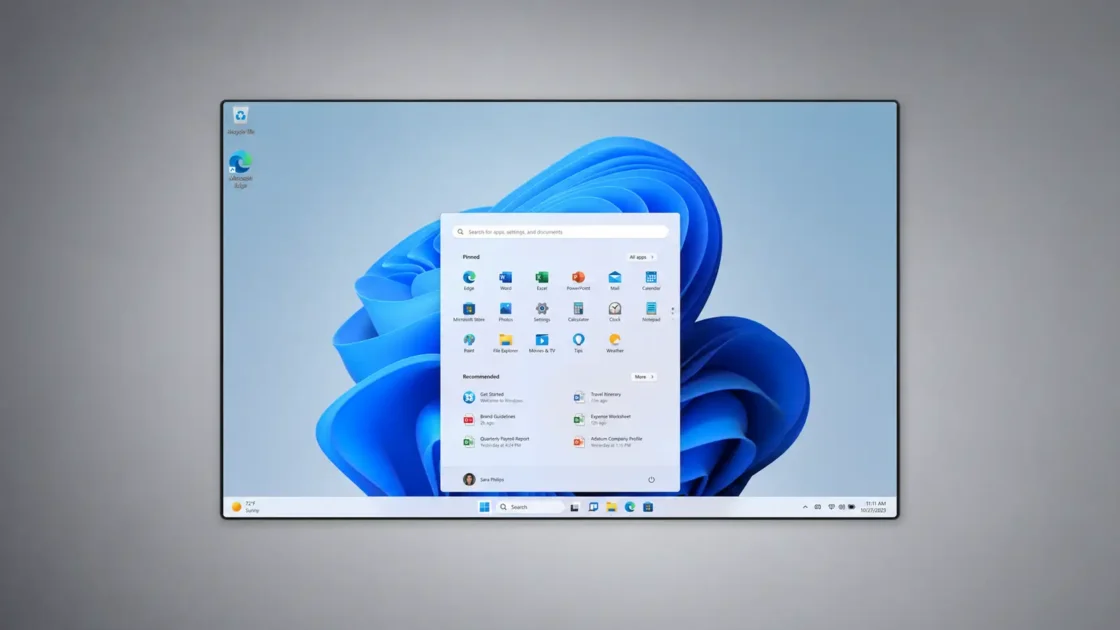This screenshot has width=1120, height=630.
Task: Open File Explorer from the taskbar
Action: tap(611, 507)
